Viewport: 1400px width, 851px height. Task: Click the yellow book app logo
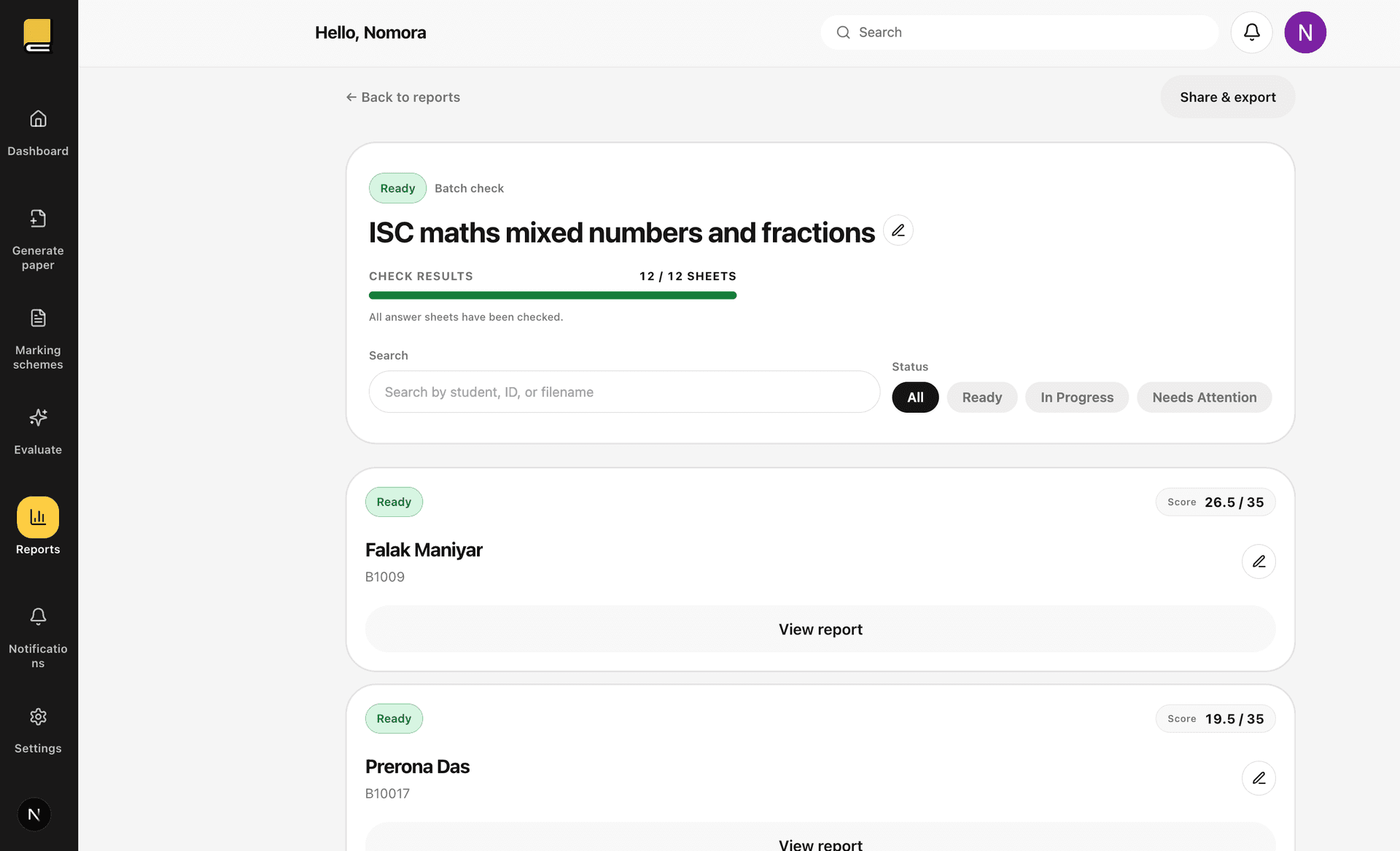coord(38,36)
